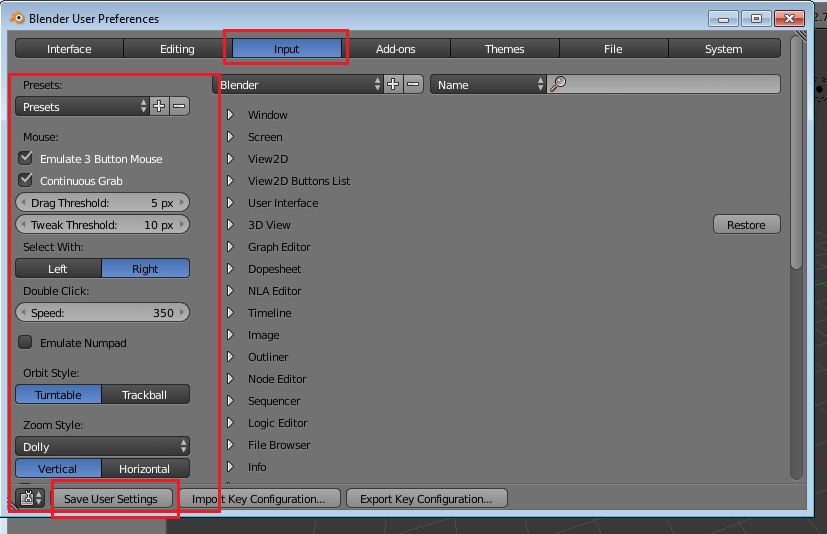Screen dimensions: 827x534
Task: Expand the Timeline keymap section
Action: 230,313
